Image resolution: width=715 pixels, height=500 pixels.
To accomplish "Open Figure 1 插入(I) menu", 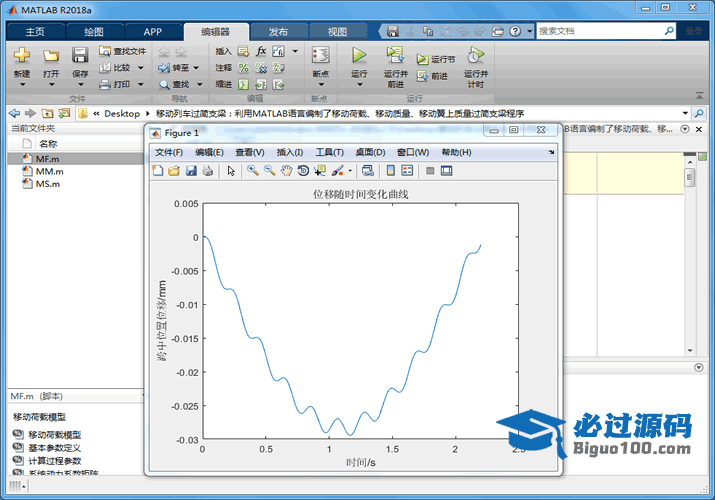I will pyautogui.click(x=290, y=152).
